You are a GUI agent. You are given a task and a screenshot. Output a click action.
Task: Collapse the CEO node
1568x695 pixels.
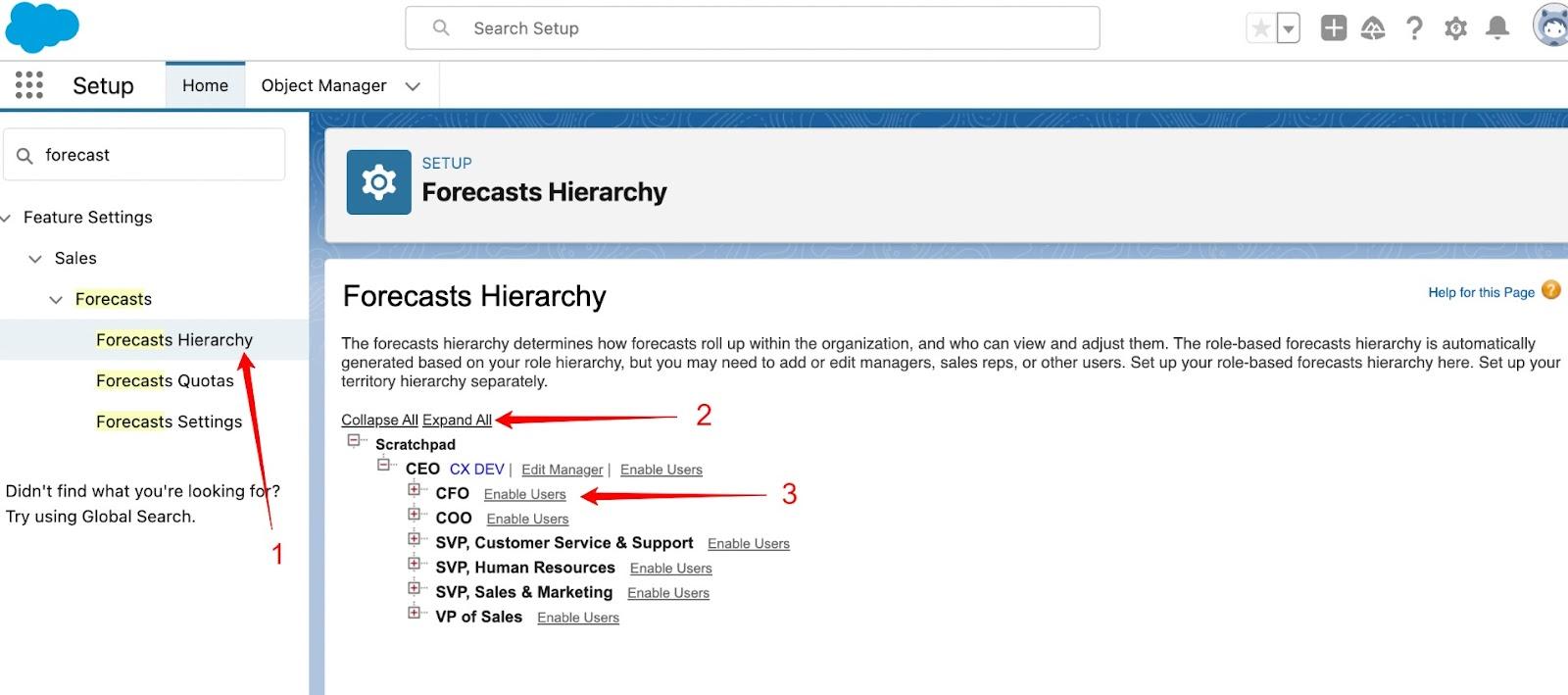click(384, 465)
